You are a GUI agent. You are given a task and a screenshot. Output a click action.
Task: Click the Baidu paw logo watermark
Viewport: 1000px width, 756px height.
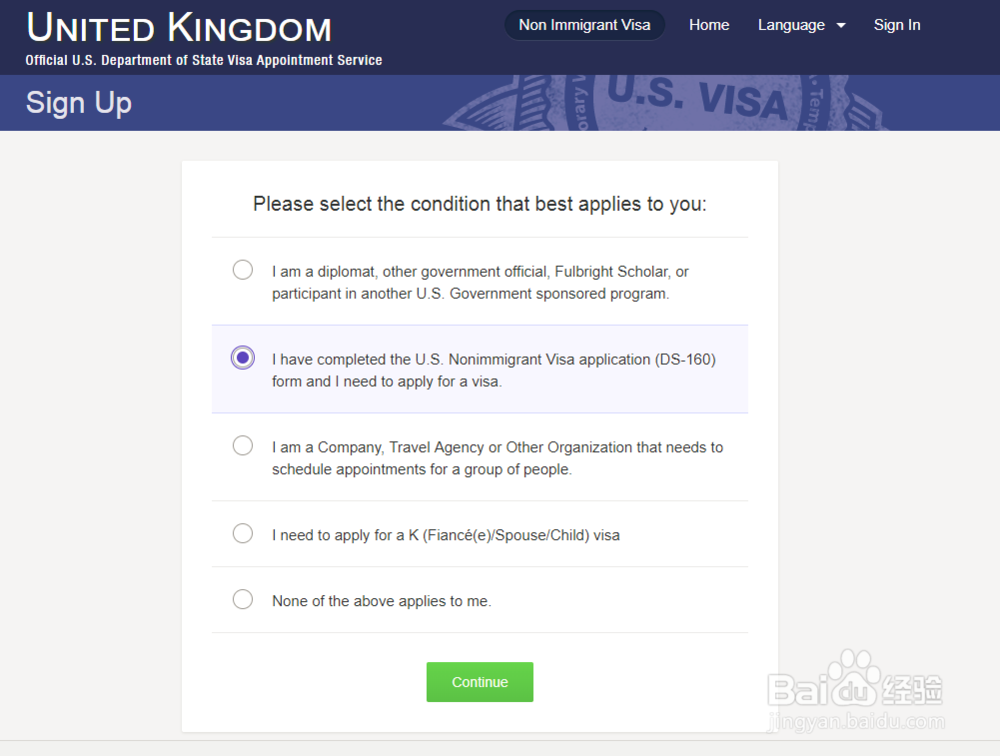[x=852, y=674]
